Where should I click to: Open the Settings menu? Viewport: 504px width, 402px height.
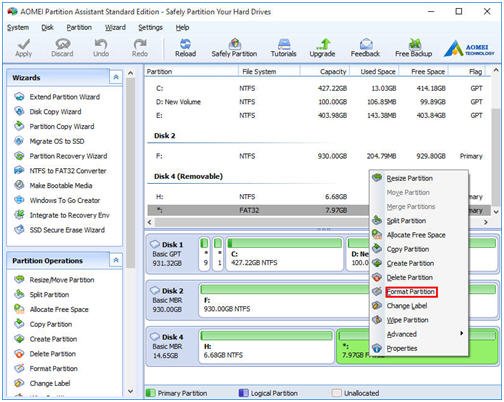click(x=150, y=27)
